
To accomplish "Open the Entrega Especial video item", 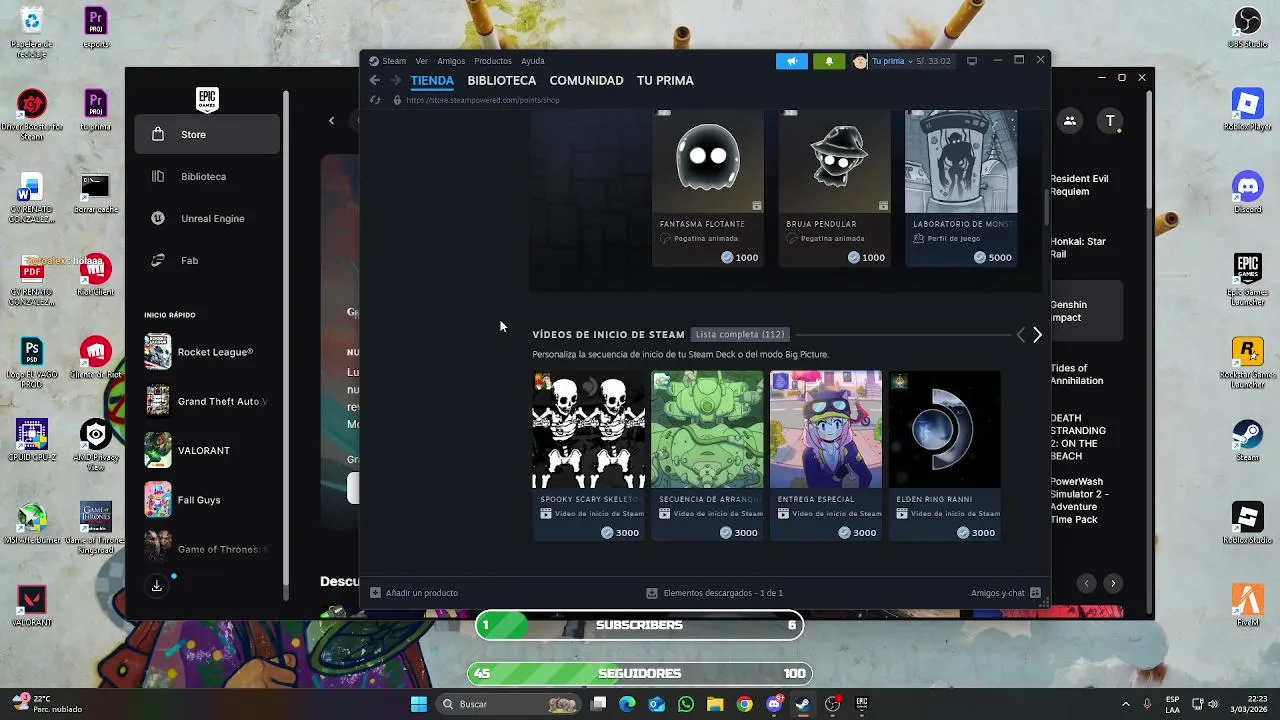I will pos(826,456).
